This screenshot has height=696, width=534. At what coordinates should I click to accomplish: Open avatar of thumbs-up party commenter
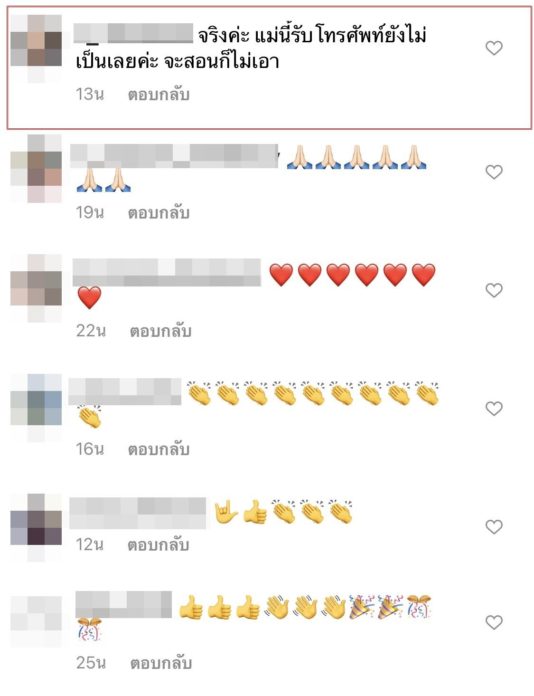36,621
